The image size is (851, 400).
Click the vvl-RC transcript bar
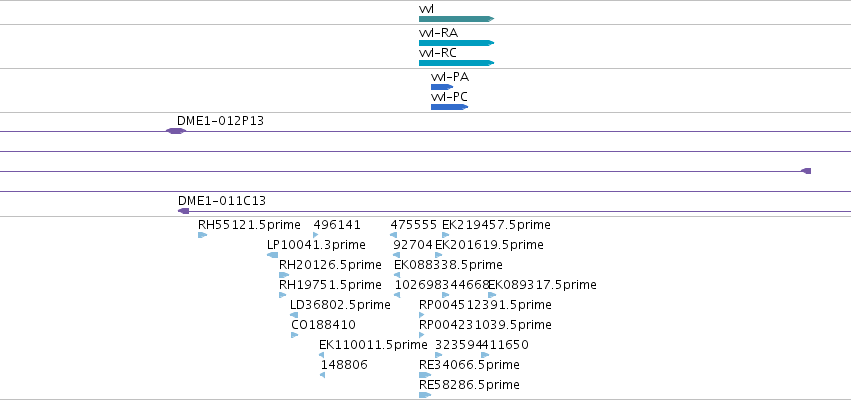tap(456, 63)
